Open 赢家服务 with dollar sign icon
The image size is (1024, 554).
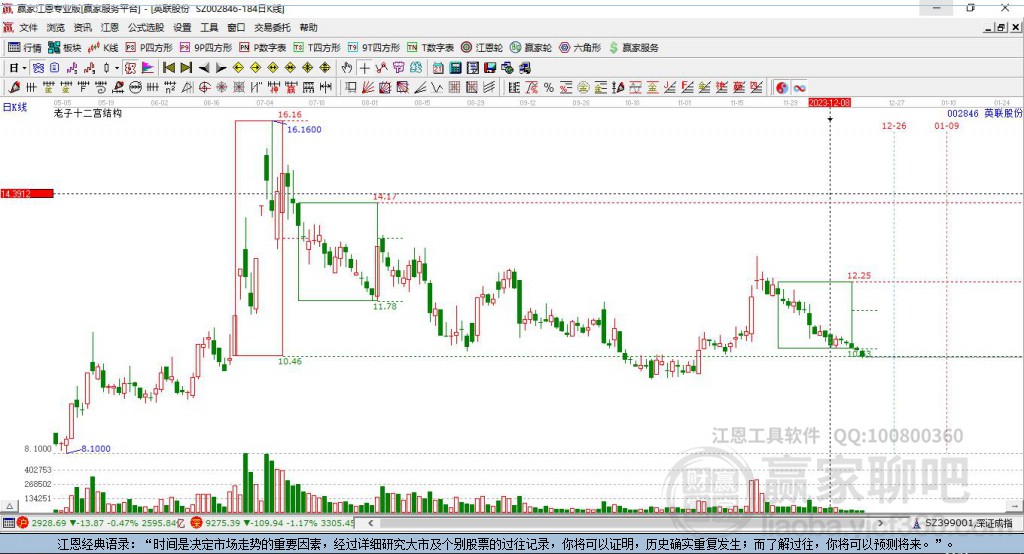pyautogui.click(x=633, y=48)
